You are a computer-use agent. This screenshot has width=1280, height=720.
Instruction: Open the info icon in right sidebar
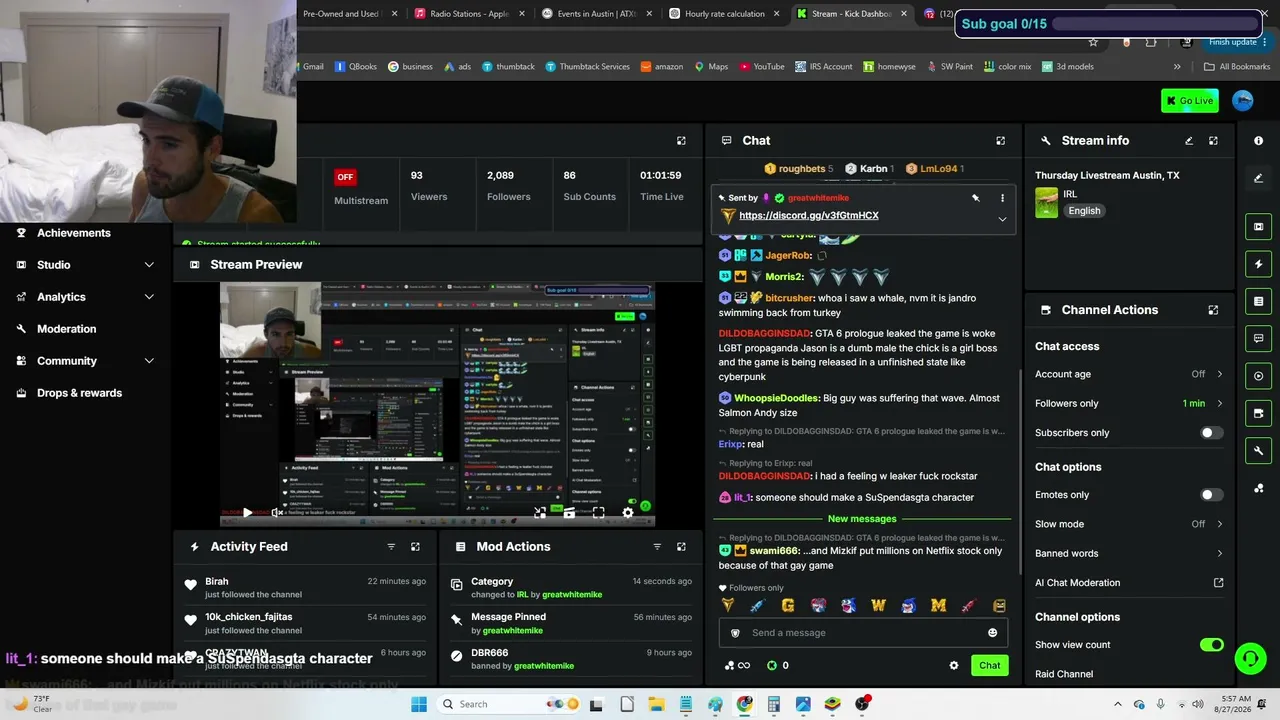point(1258,141)
